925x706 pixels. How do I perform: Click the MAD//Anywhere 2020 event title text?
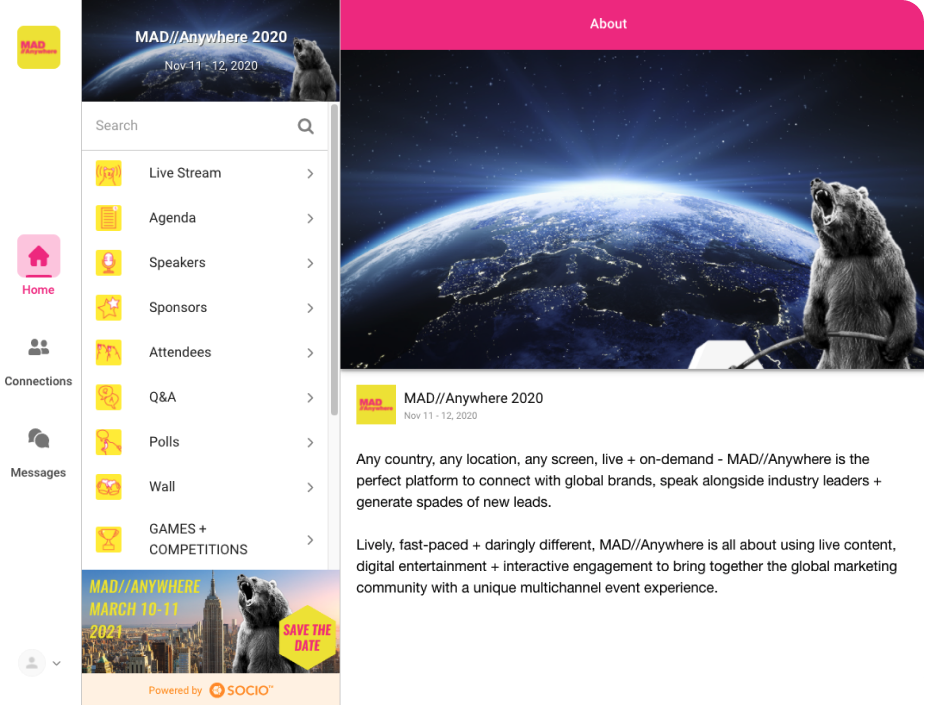tap(473, 398)
